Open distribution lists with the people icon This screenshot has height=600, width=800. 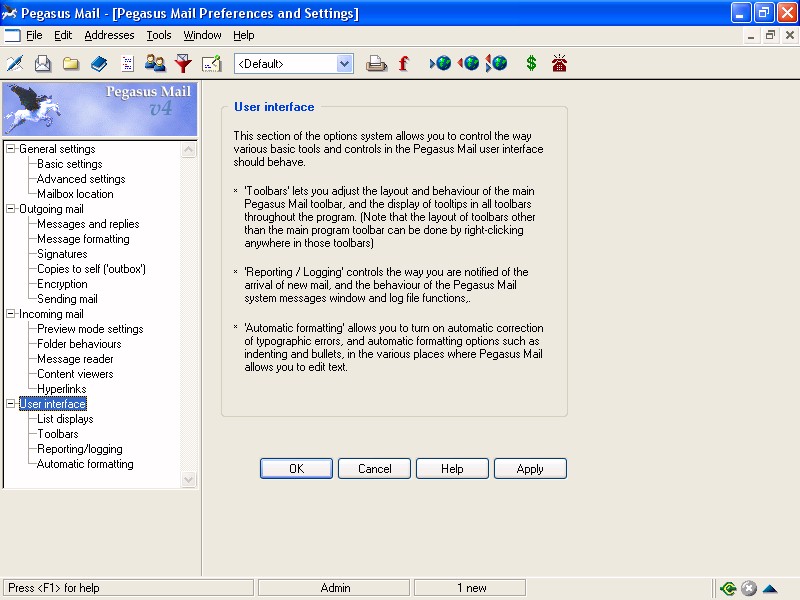155,64
